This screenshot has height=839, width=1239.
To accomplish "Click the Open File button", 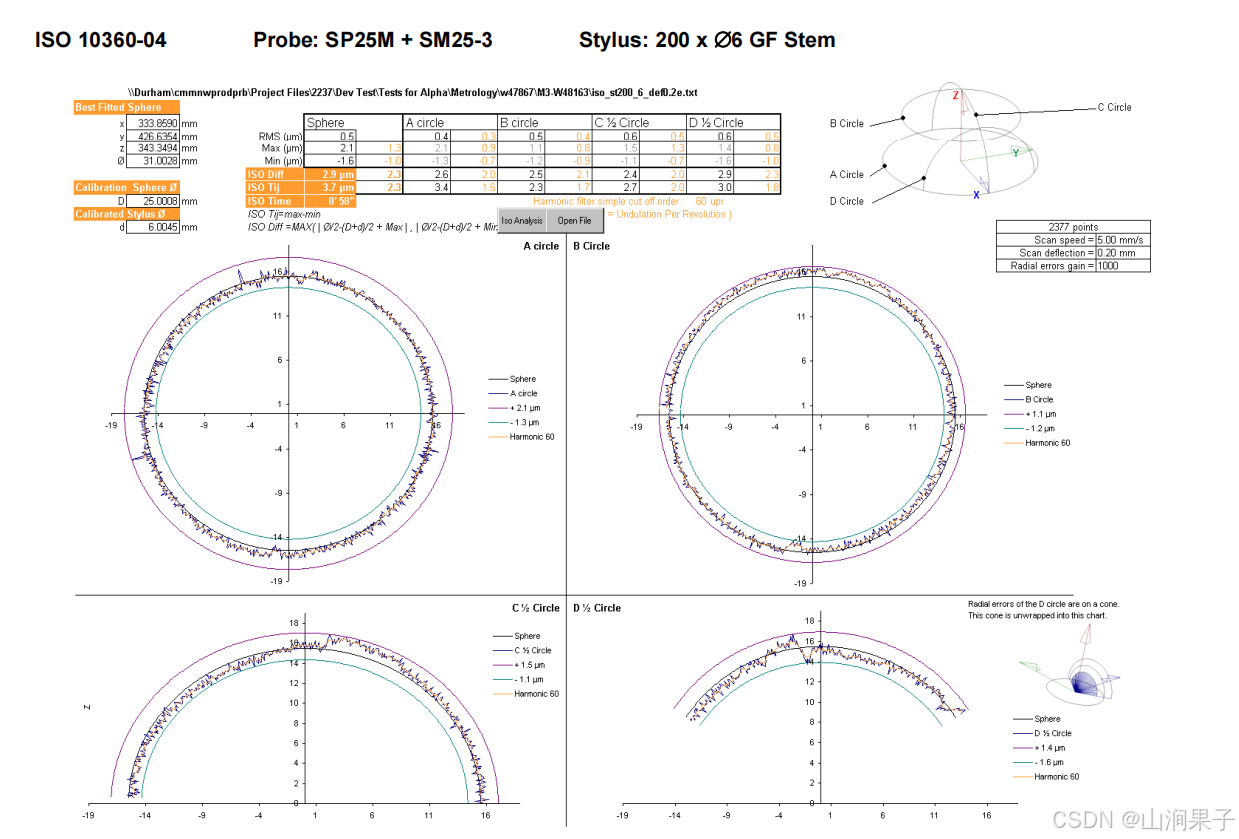I will [x=574, y=220].
